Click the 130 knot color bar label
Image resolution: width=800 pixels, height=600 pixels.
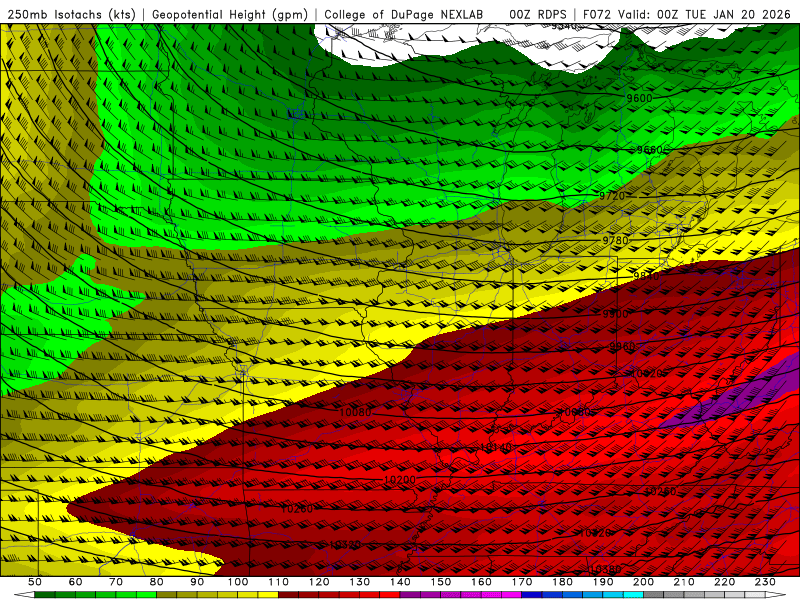click(360, 582)
